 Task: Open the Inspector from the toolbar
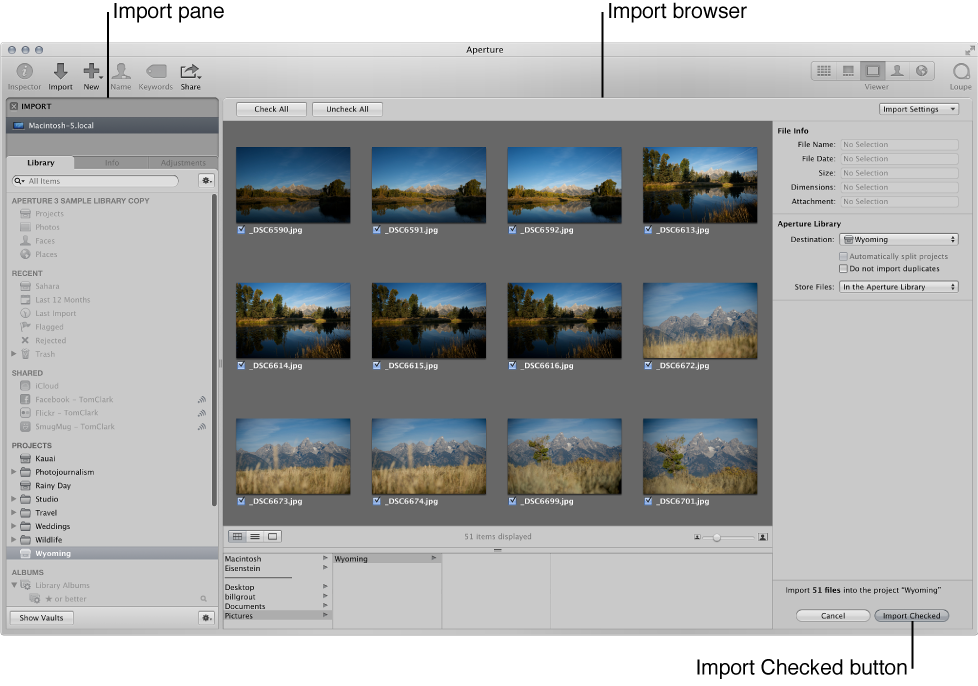pyautogui.click(x=24, y=72)
